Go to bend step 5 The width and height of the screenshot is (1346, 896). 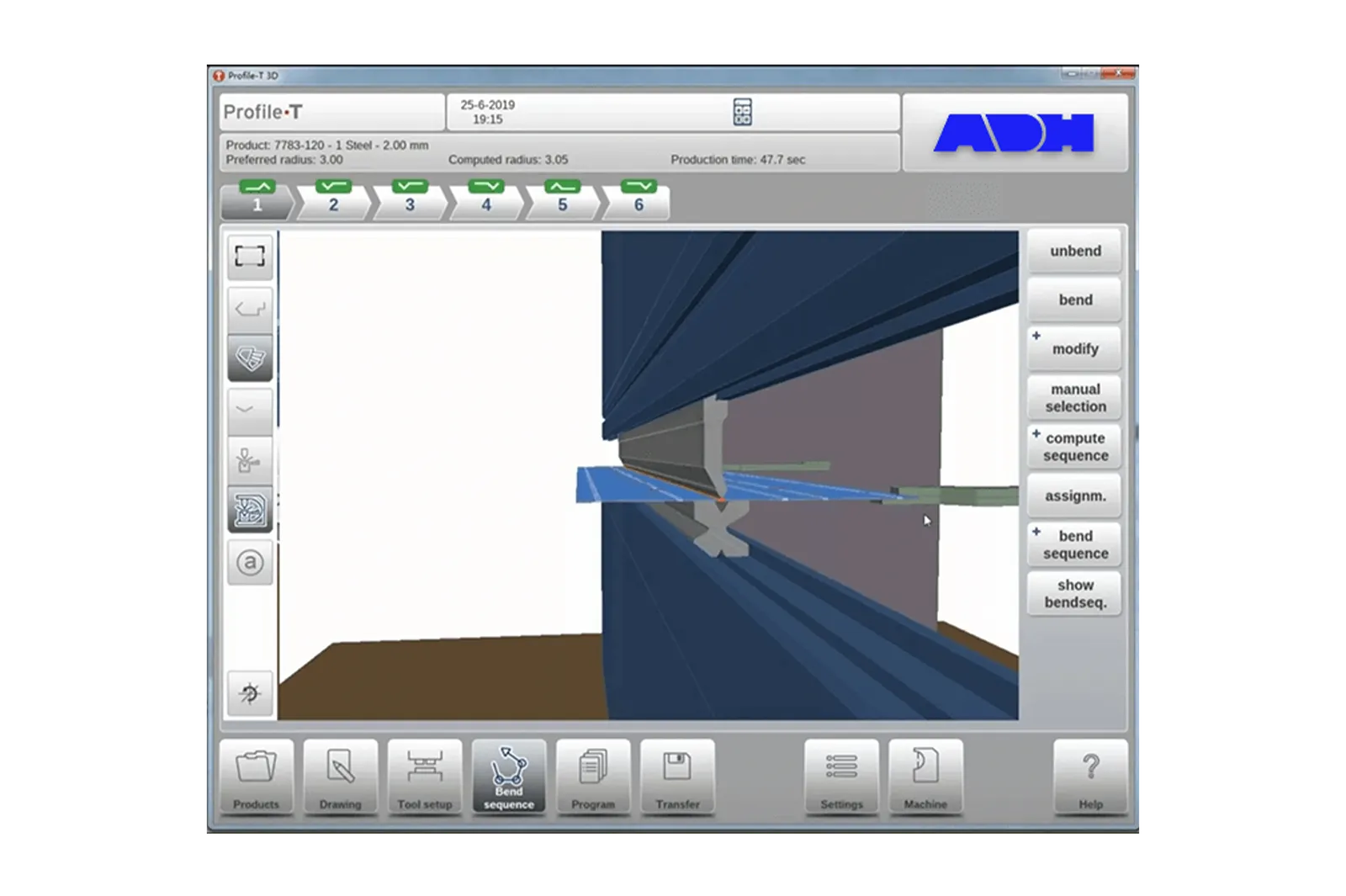(562, 200)
